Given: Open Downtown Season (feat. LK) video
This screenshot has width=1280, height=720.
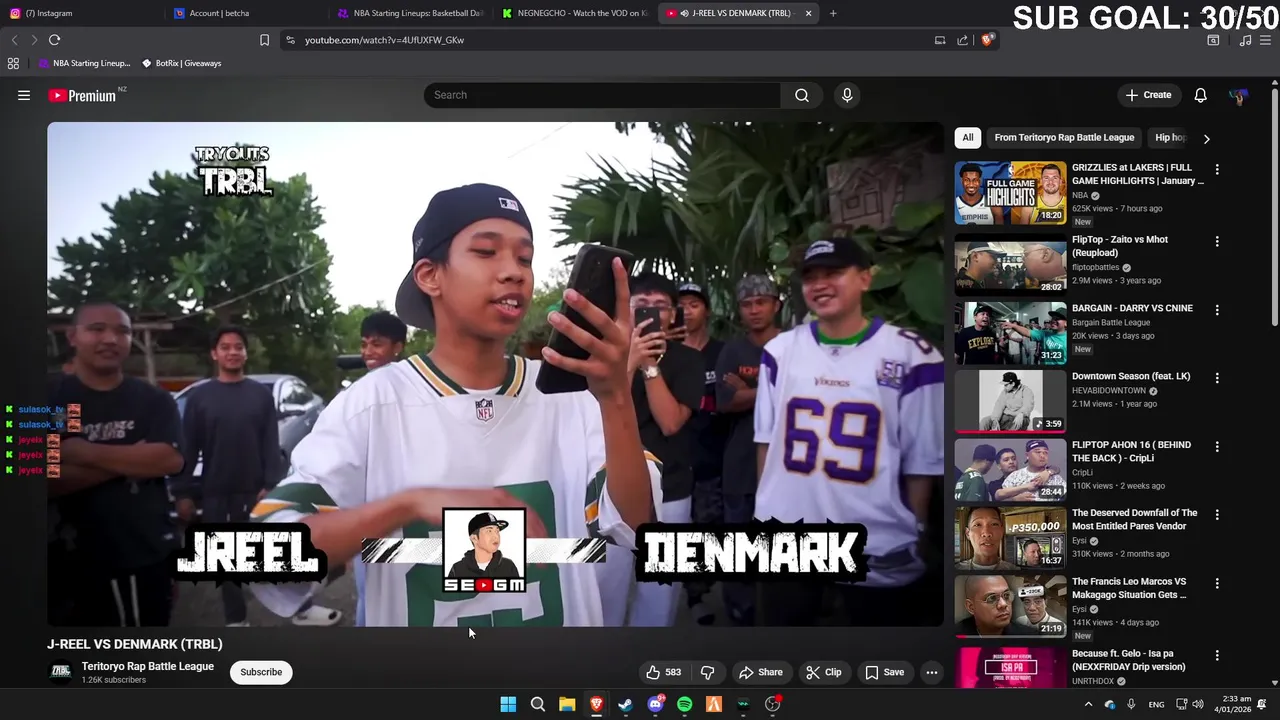Looking at the screenshot, I should (x=1131, y=377).
